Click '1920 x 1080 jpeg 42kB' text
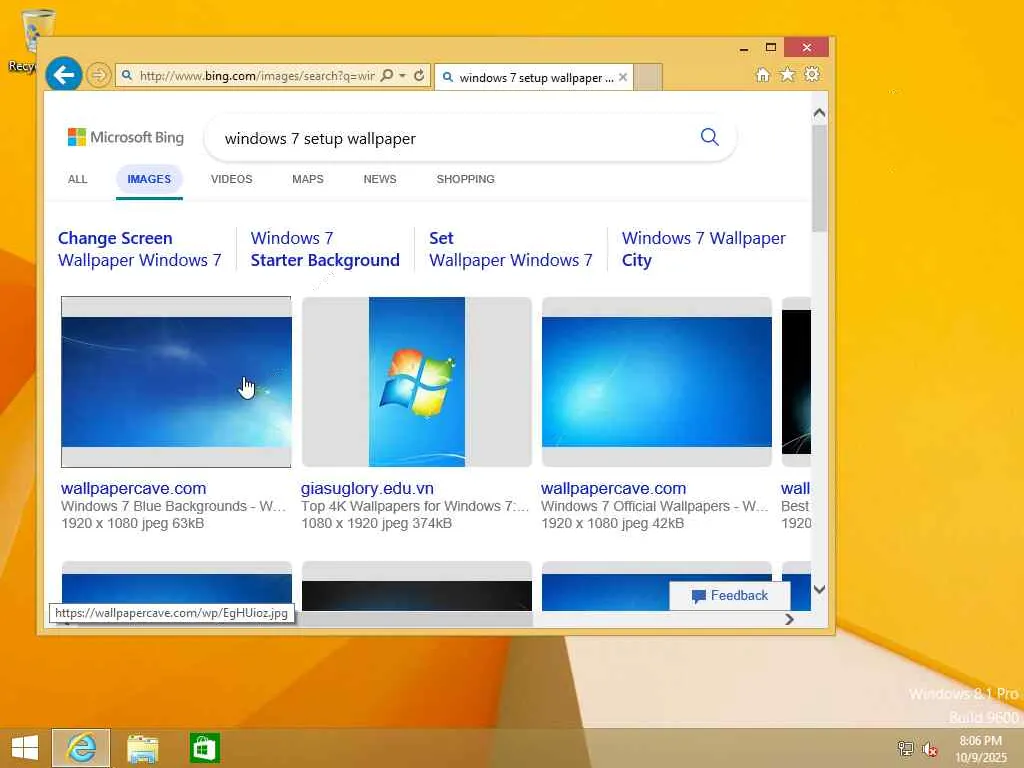The image size is (1024, 768). (x=613, y=523)
